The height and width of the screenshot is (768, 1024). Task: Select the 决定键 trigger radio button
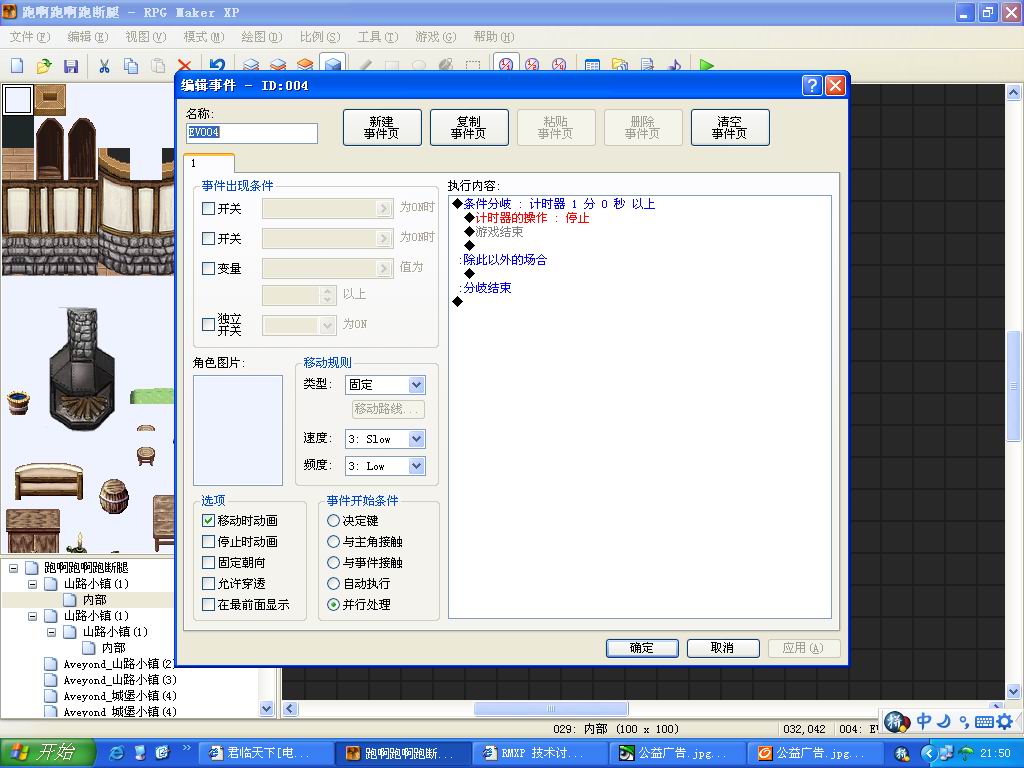click(x=334, y=520)
